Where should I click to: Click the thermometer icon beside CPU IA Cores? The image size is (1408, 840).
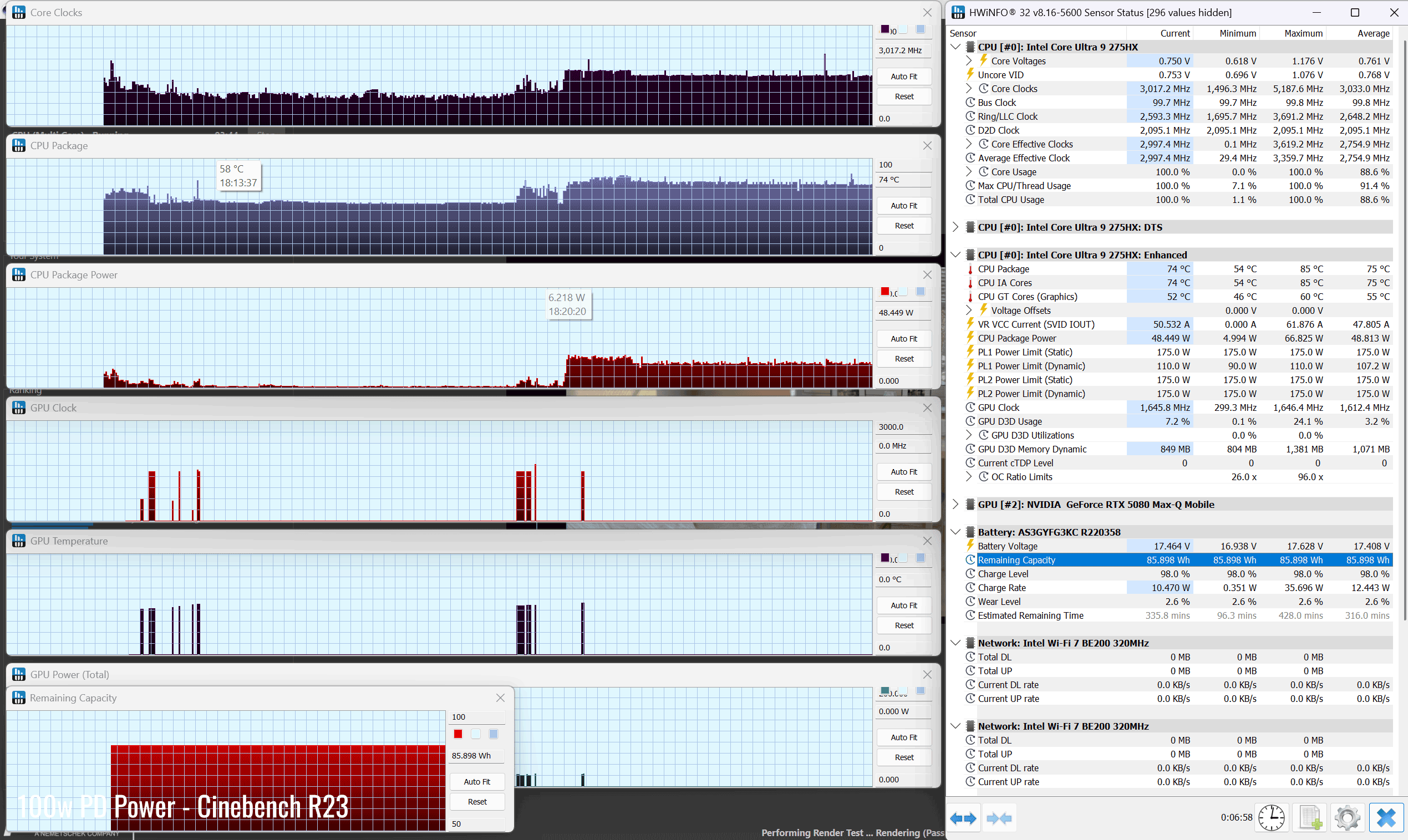tap(970, 283)
